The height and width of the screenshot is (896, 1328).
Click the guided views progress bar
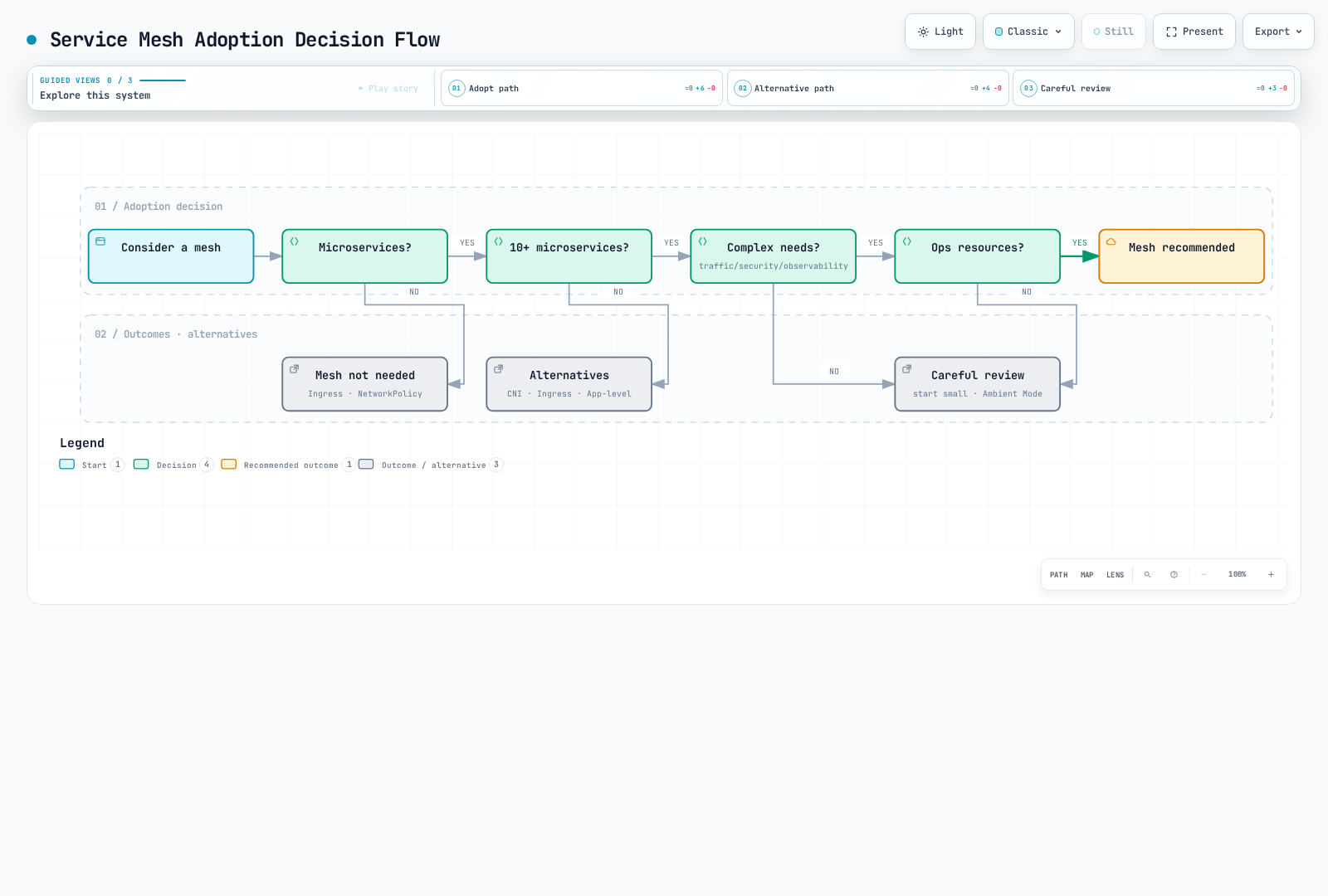coord(163,80)
